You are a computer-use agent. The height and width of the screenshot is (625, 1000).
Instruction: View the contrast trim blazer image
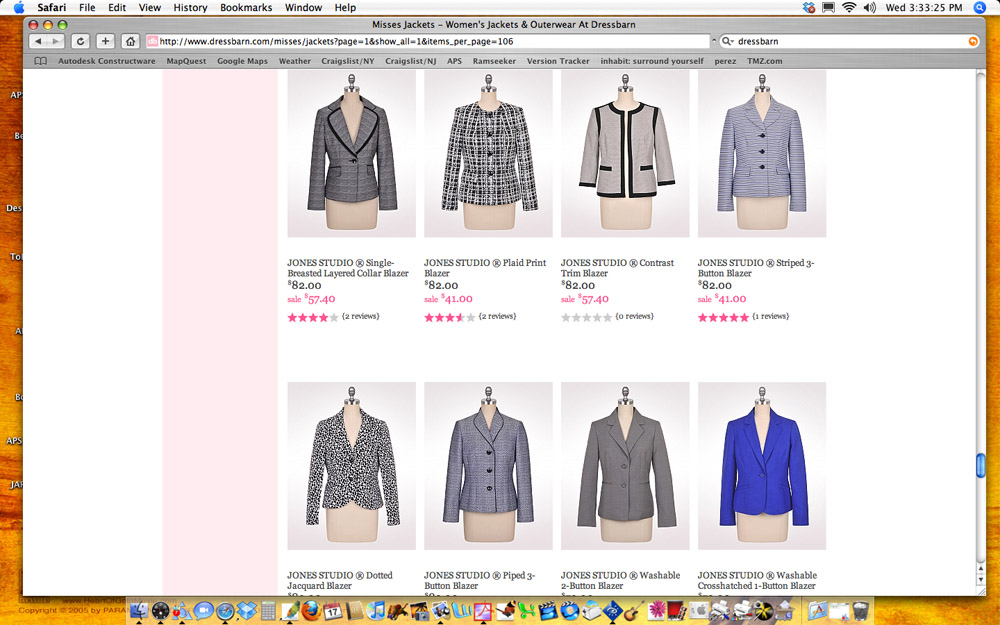point(625,154)
